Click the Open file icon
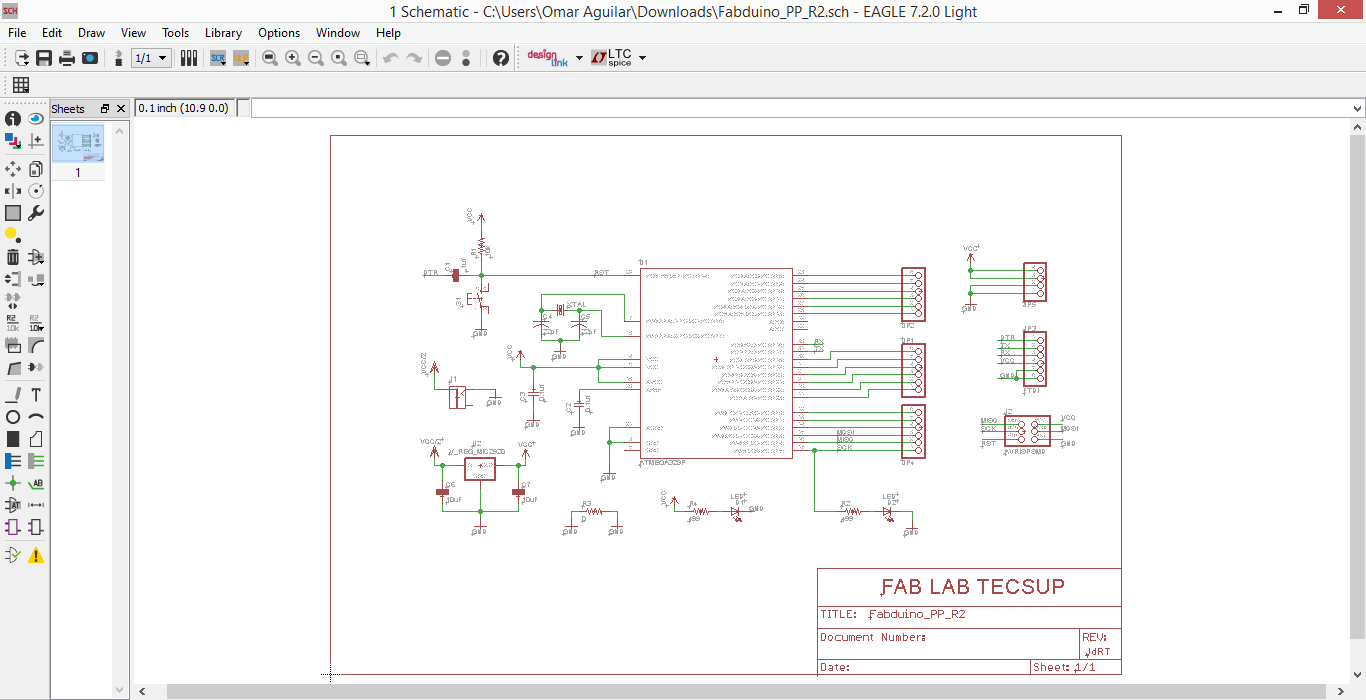The image size is (1366, 700). [x=21, y=58]
